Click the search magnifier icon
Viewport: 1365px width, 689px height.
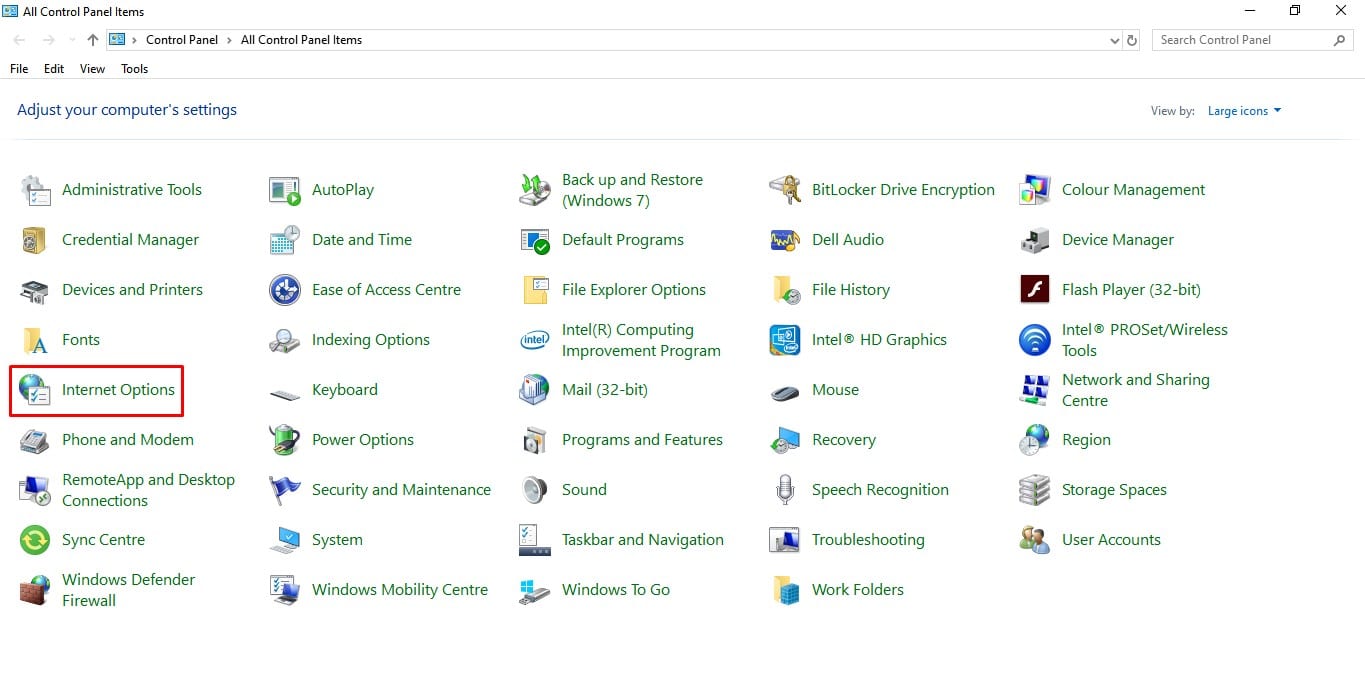coord(1340,40)
